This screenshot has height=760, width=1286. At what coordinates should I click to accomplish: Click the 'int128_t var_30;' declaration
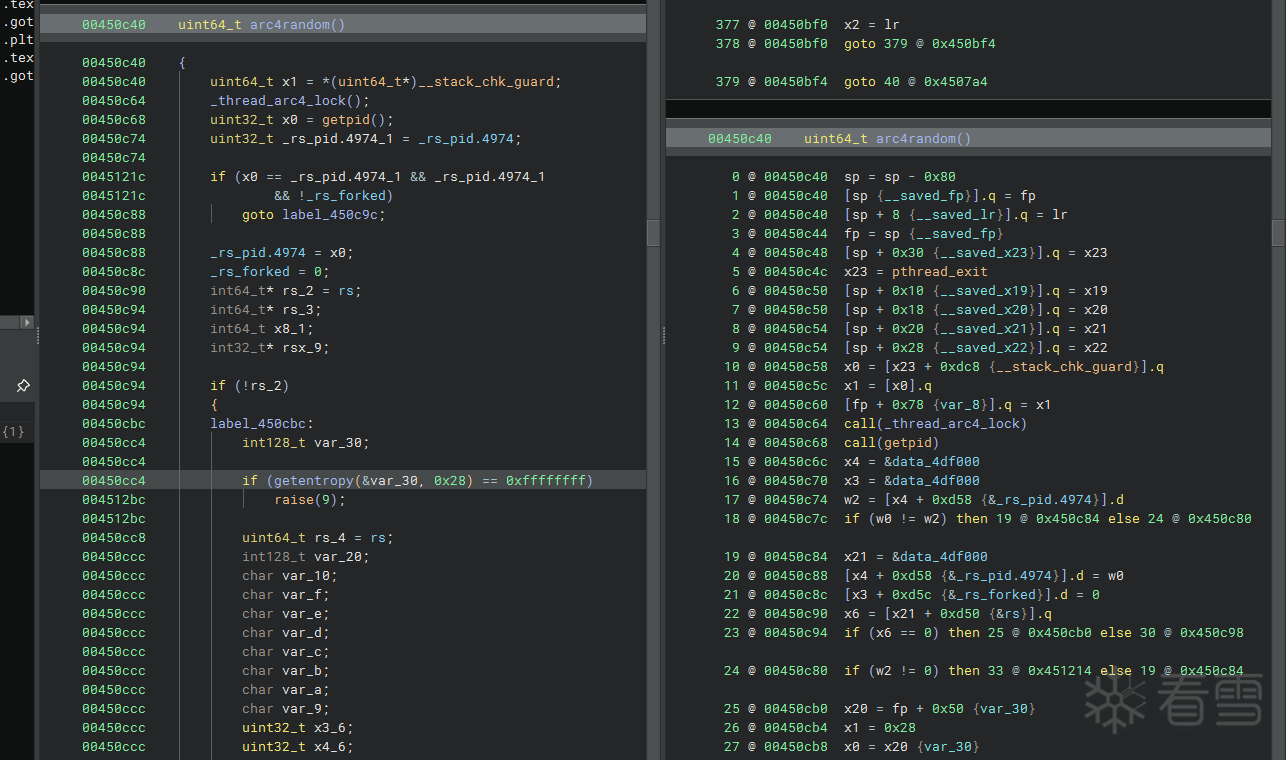[306, 443]
